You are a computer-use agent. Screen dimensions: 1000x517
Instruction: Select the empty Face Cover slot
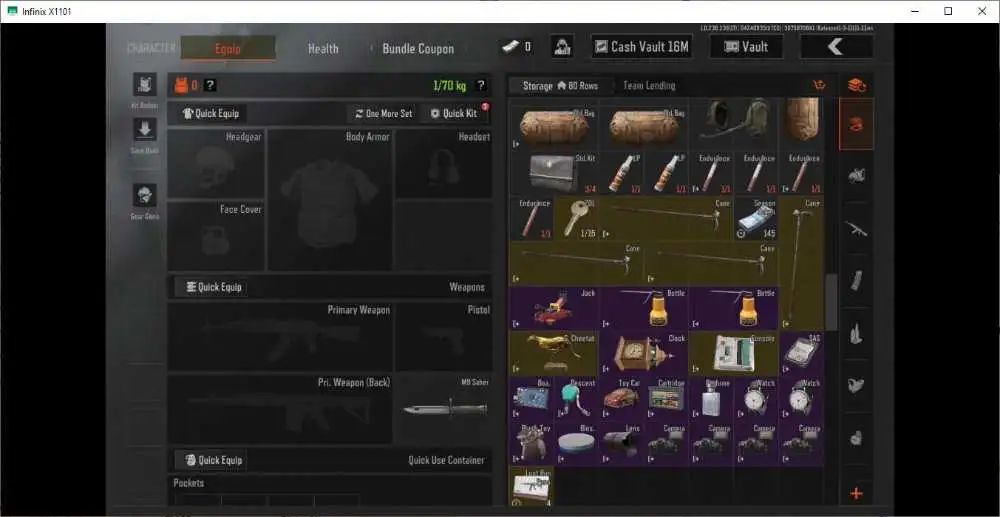216,235
